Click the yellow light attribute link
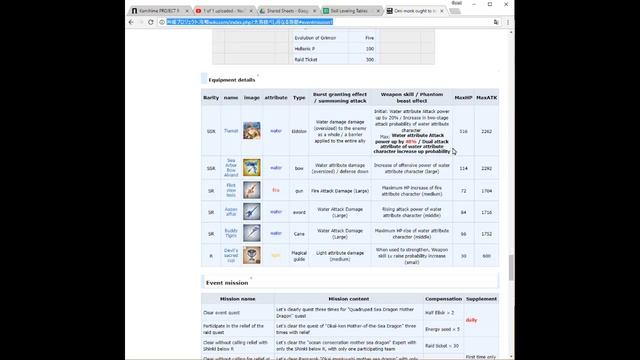 click(x=276, y=256)
